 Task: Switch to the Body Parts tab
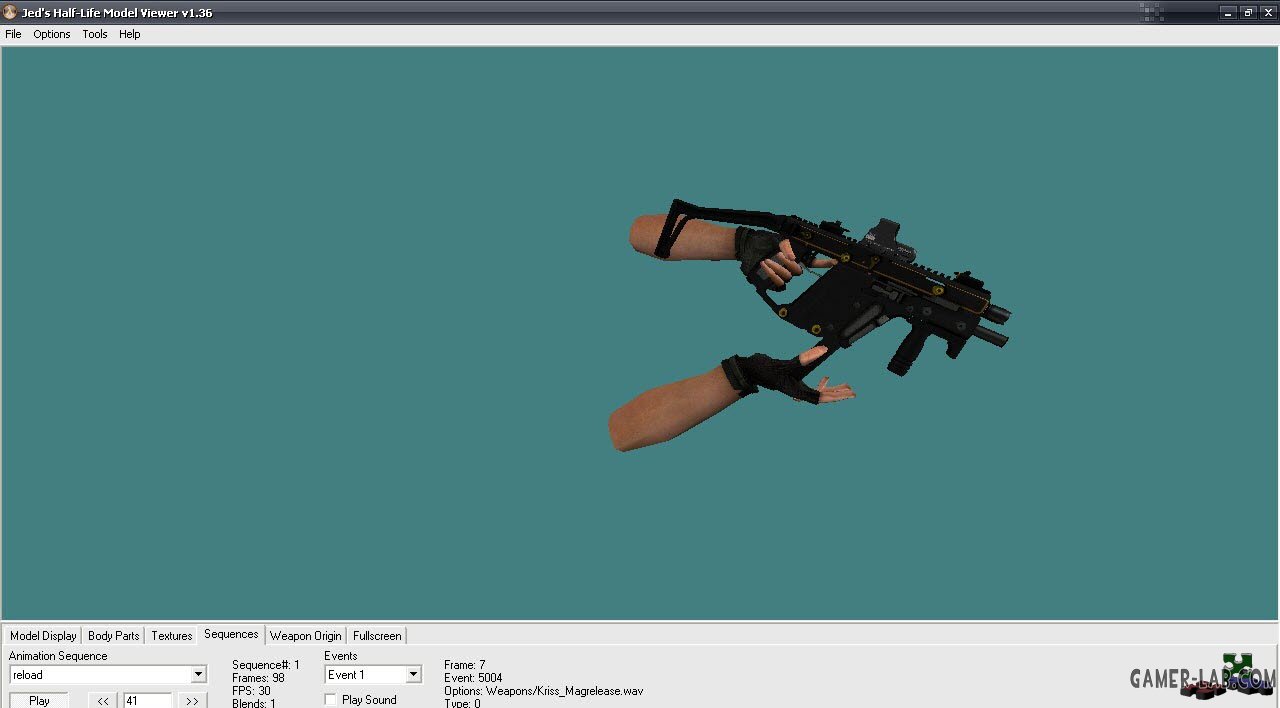click(114, 636)
